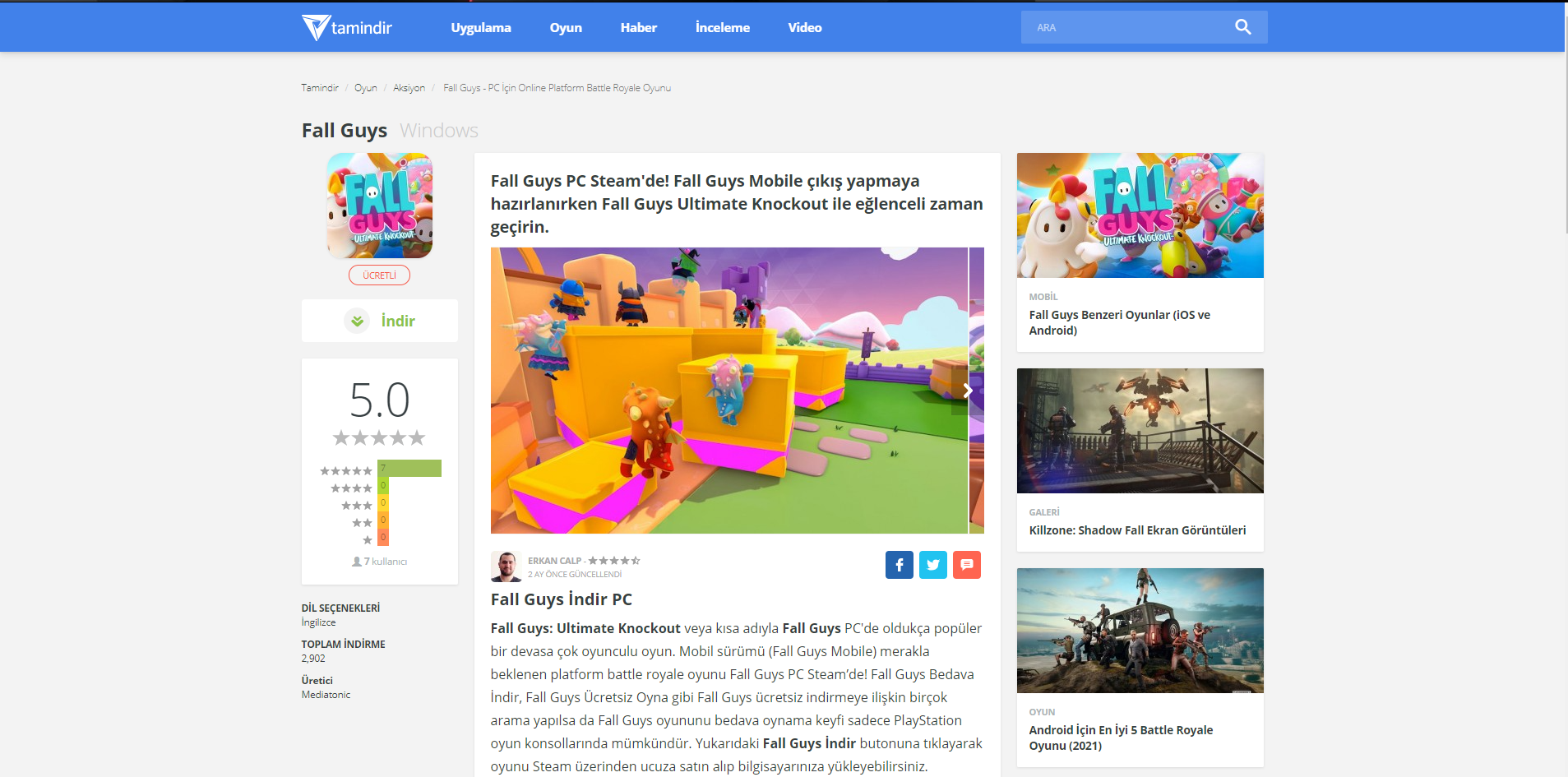Share on Facebook icon button
The height and width of the screenshot is (777, 1568).
(900, 565)
